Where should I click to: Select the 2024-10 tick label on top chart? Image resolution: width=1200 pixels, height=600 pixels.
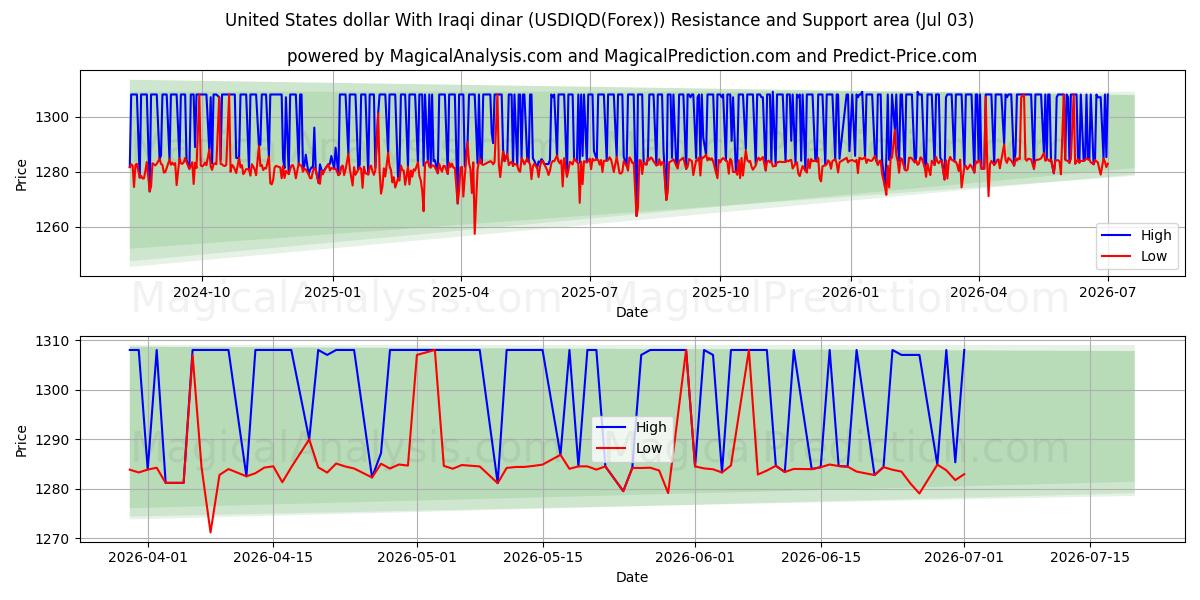point(202,292)
